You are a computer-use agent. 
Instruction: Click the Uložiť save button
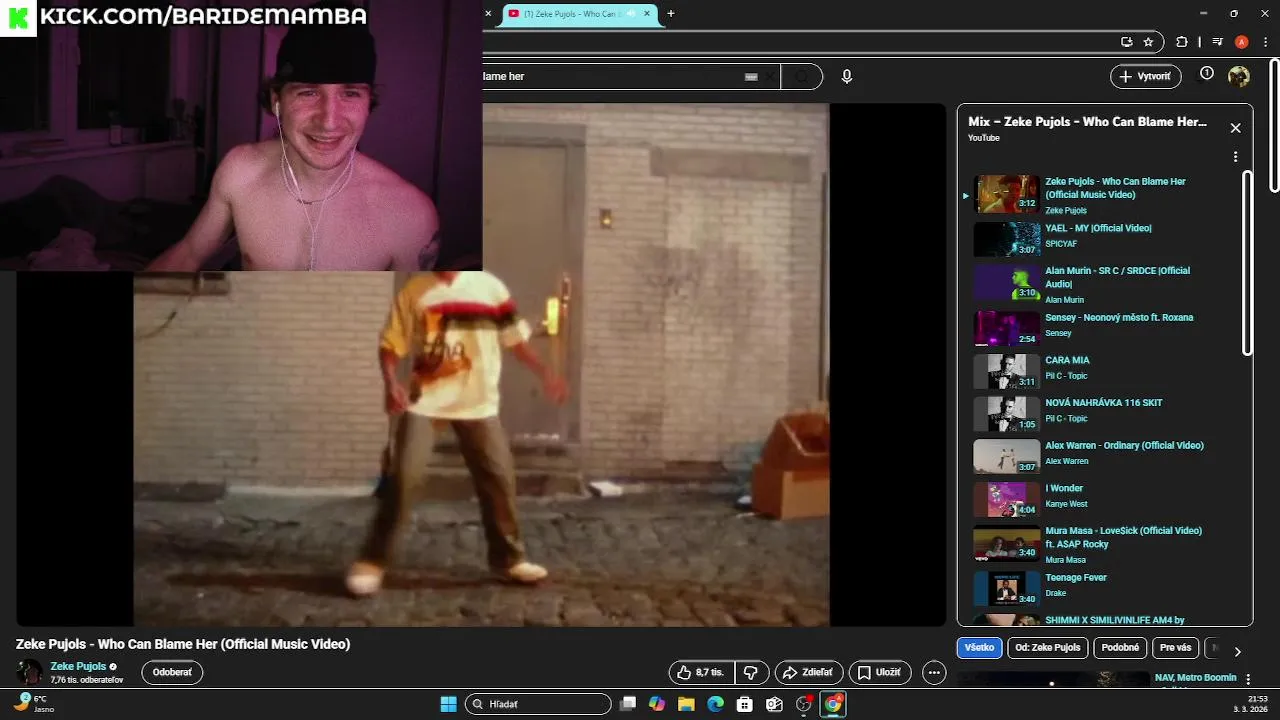point(879,673)
